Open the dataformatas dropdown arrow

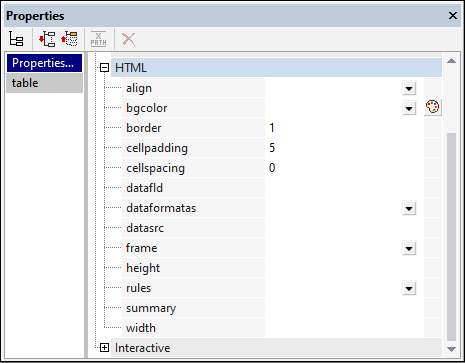point(409,209)
